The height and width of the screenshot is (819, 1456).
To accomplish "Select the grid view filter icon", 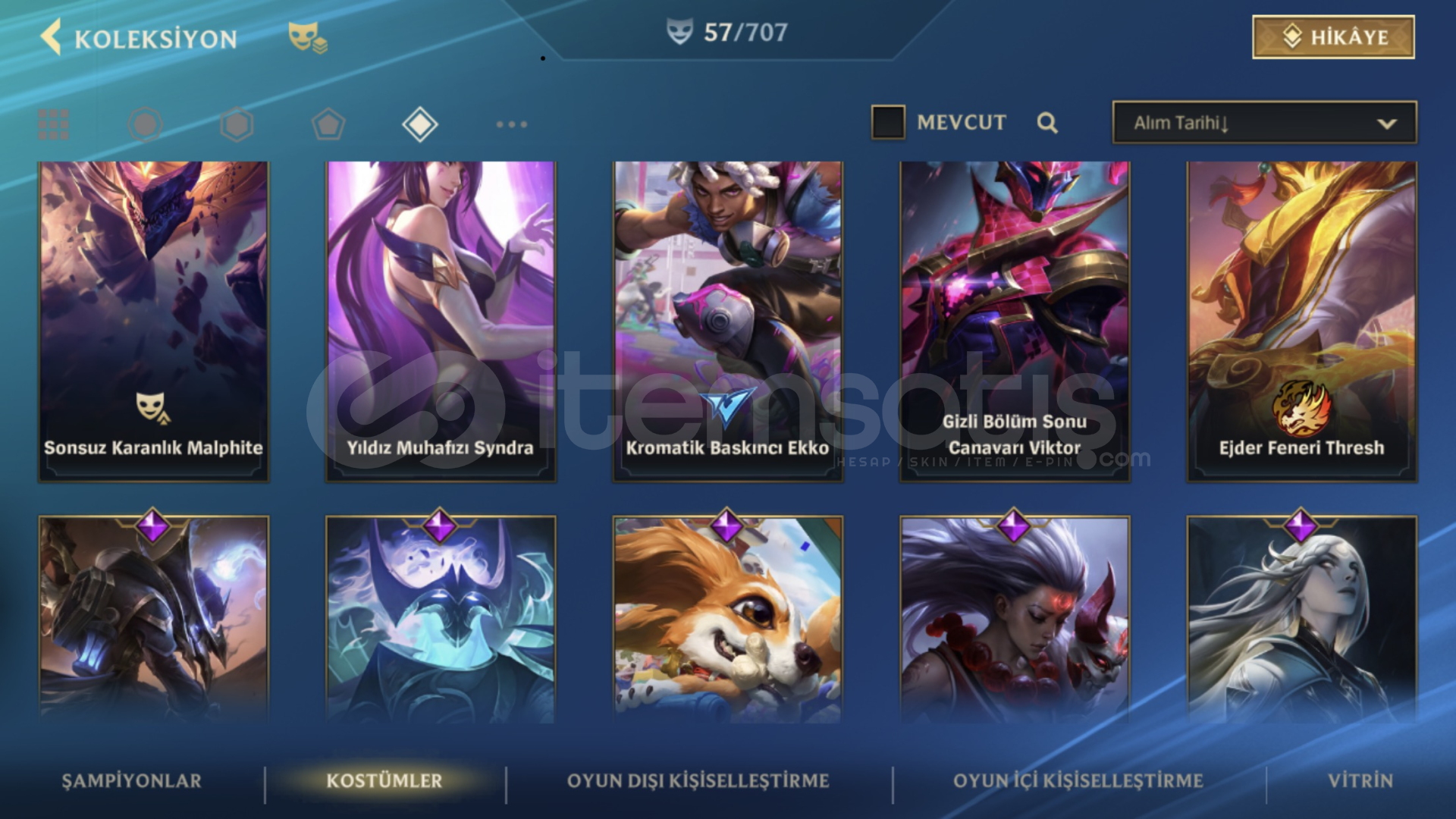I will click(54, 124).
